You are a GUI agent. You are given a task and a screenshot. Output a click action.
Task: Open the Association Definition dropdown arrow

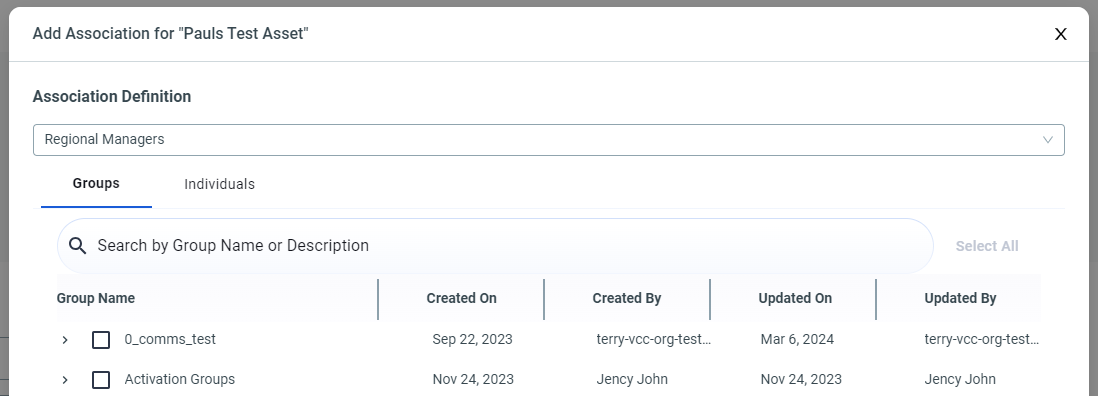1048,140
